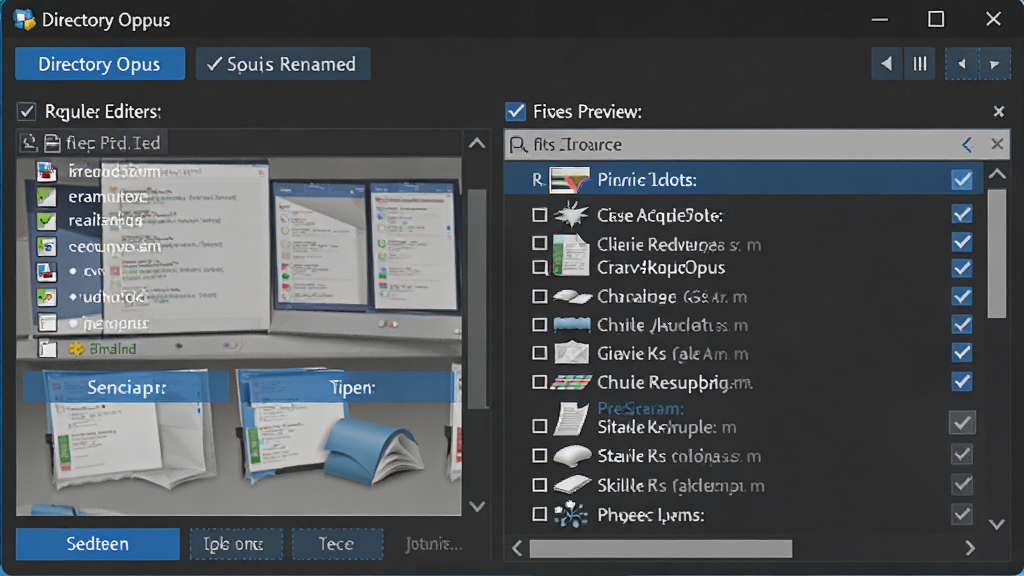Click the flat slab icon beside Skille Rs
This screenshot has width=1024, height=576.
(x=572, y=485)
